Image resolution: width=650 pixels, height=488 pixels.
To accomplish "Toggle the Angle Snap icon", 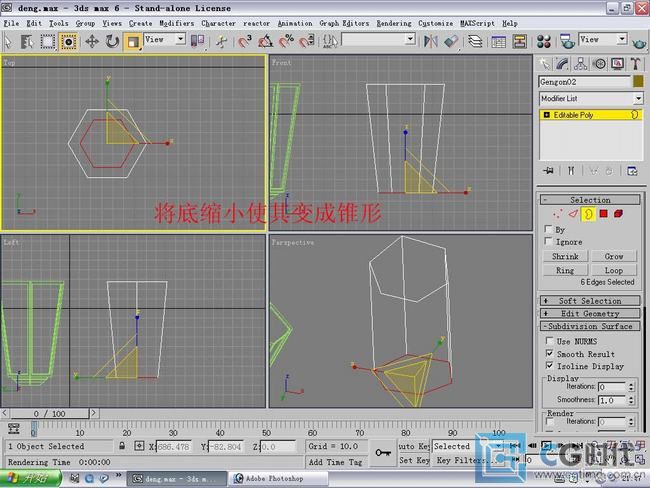I will 265,41.
